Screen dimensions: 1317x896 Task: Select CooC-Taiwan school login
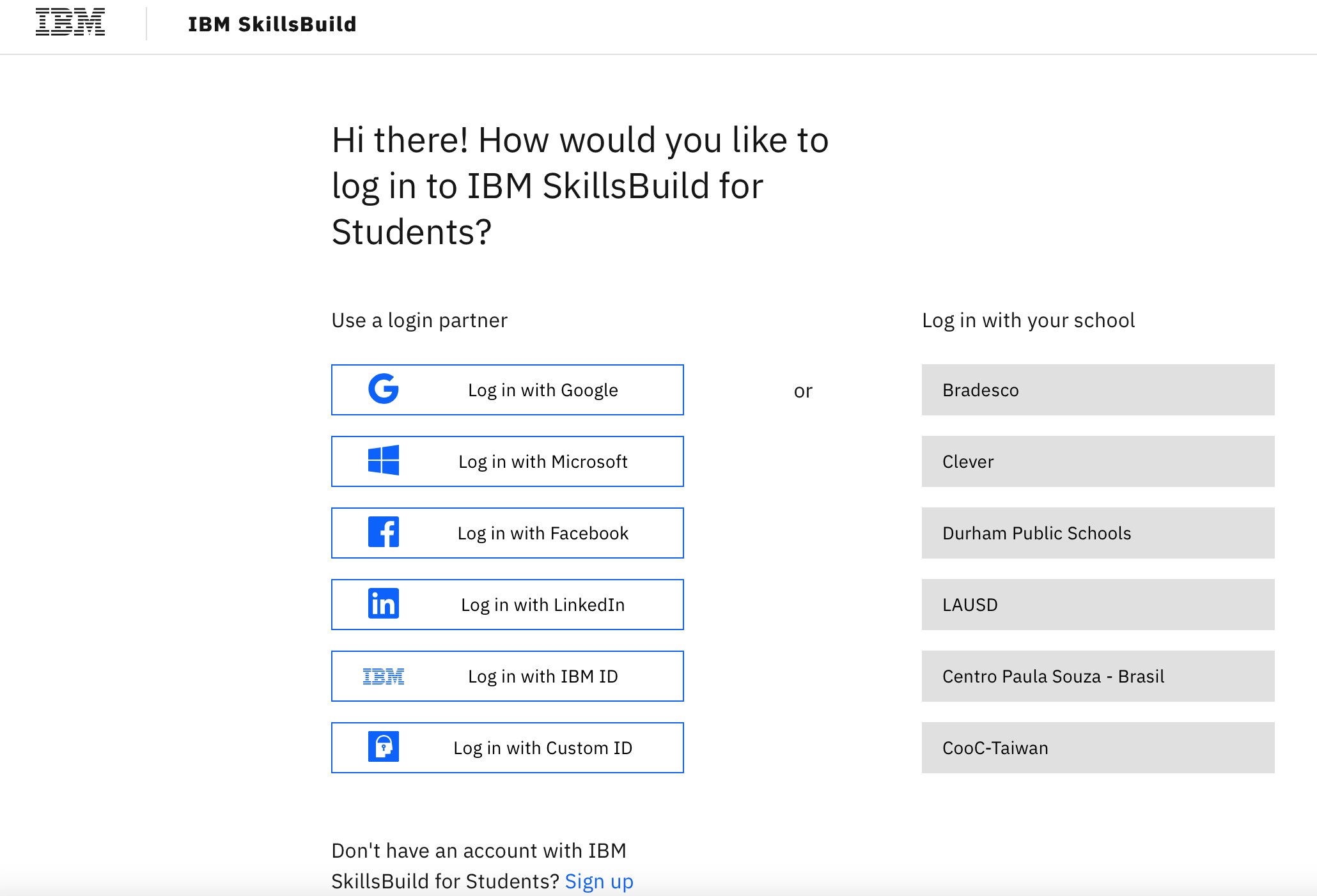[1098, 748]
